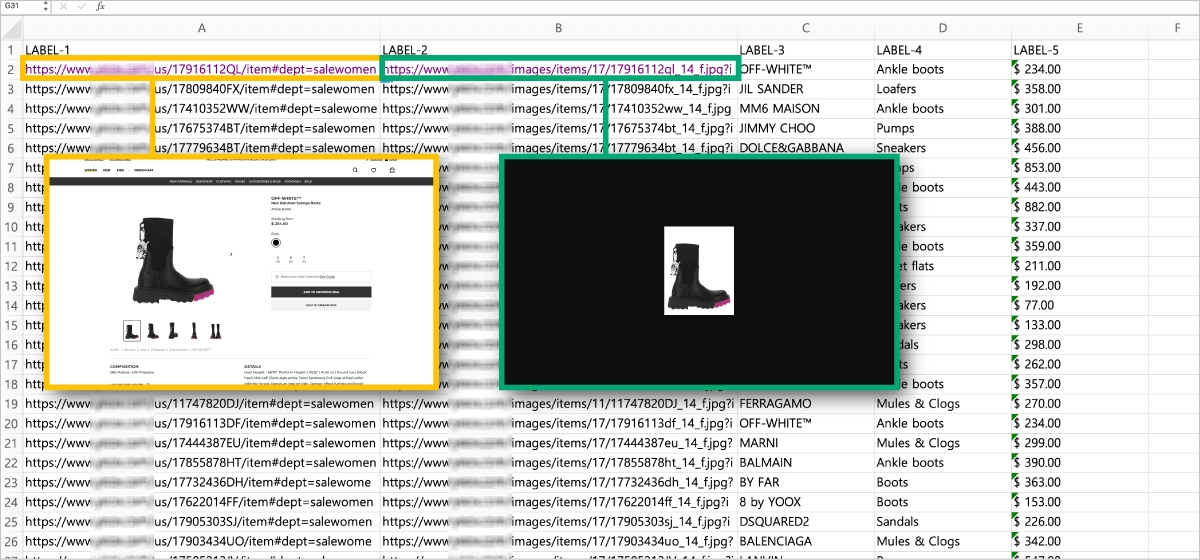Select column C header

805,29
